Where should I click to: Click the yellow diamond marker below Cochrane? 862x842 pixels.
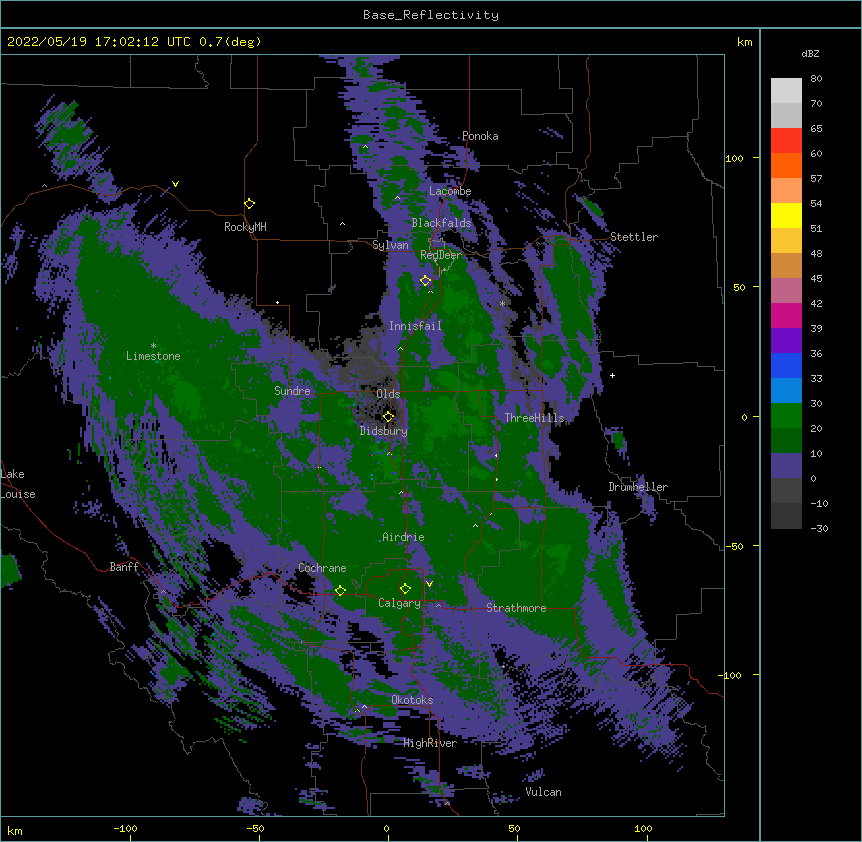click(x=340, y=591)
